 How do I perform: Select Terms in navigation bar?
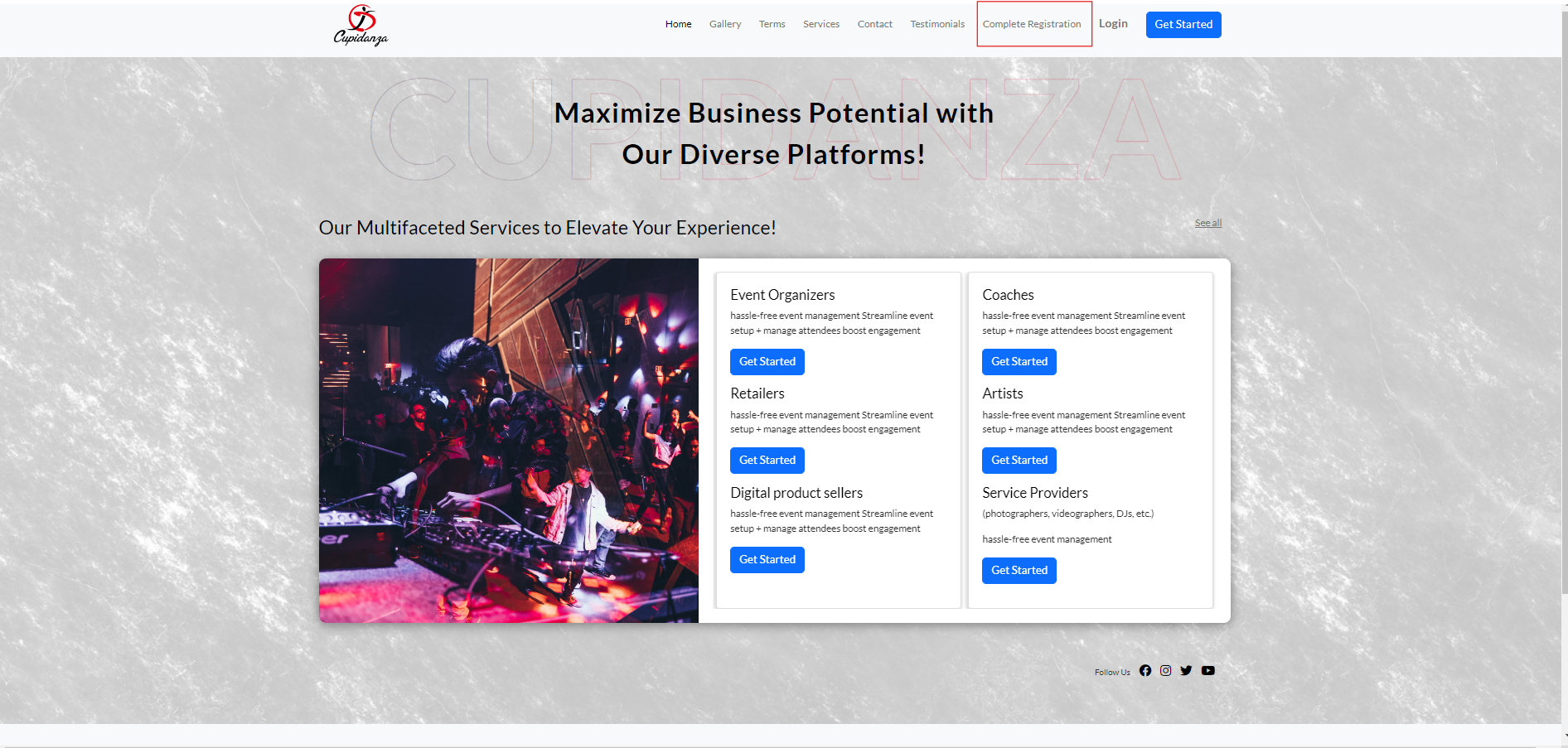click(772, 24)
